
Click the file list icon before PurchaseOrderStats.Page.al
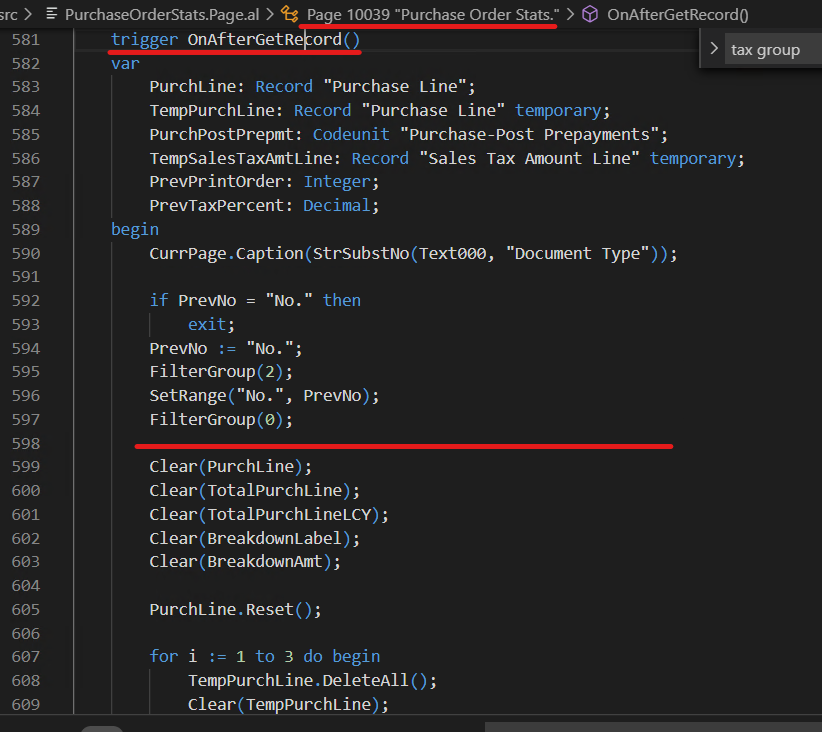pyautogui.click(x=51, y=14)
